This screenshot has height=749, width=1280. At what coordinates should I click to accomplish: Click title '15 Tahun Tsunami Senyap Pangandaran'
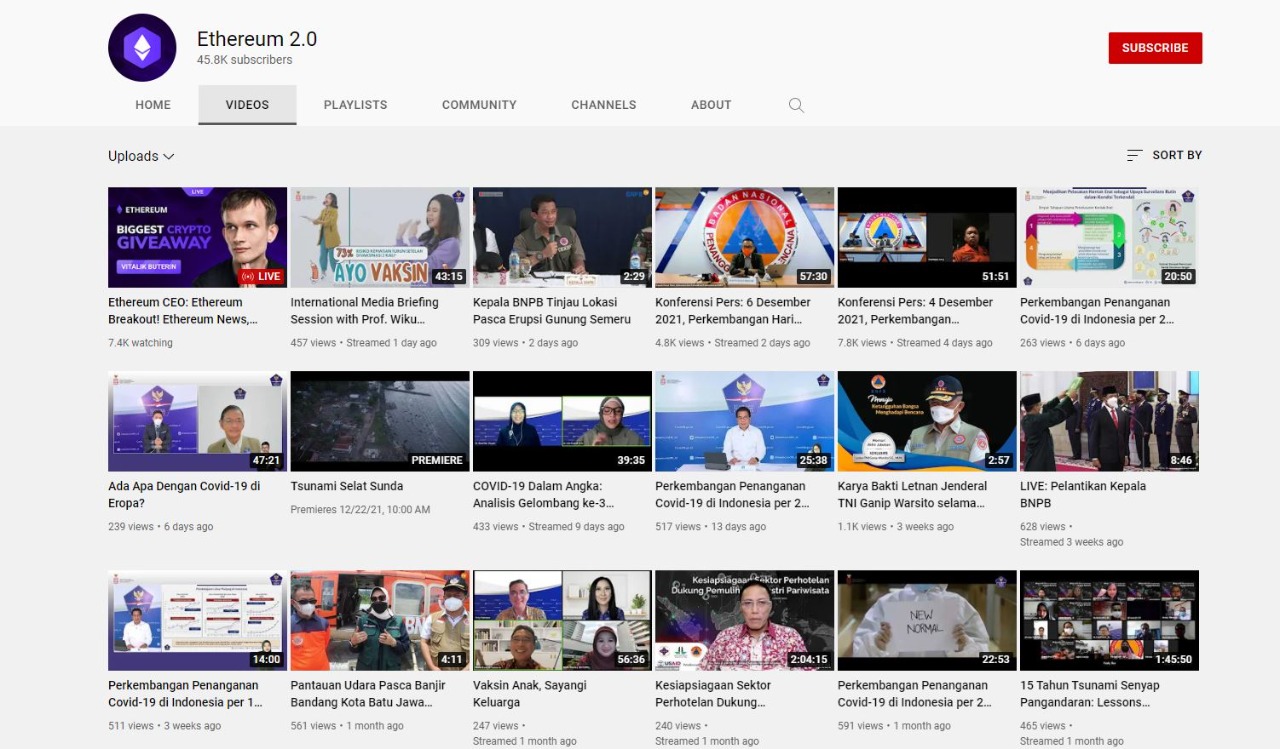[x=1090, y=693]
